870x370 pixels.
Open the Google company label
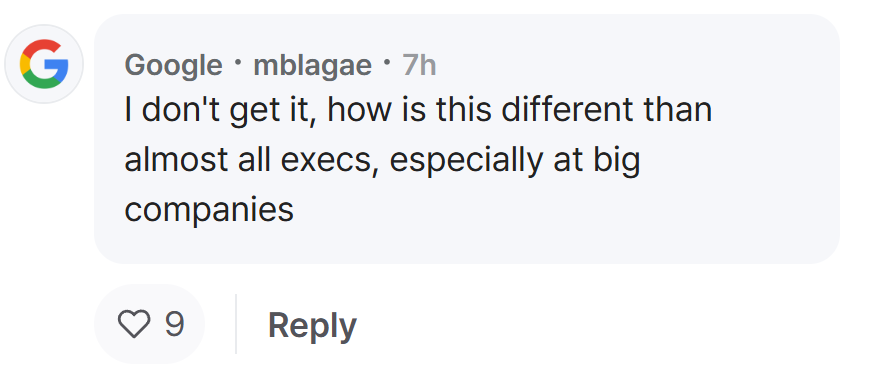(173, 66)
